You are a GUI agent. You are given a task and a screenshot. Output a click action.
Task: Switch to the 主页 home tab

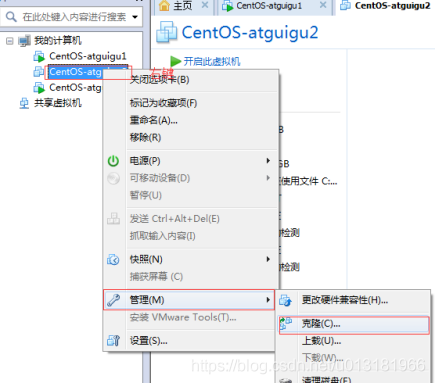click(183, 6)
